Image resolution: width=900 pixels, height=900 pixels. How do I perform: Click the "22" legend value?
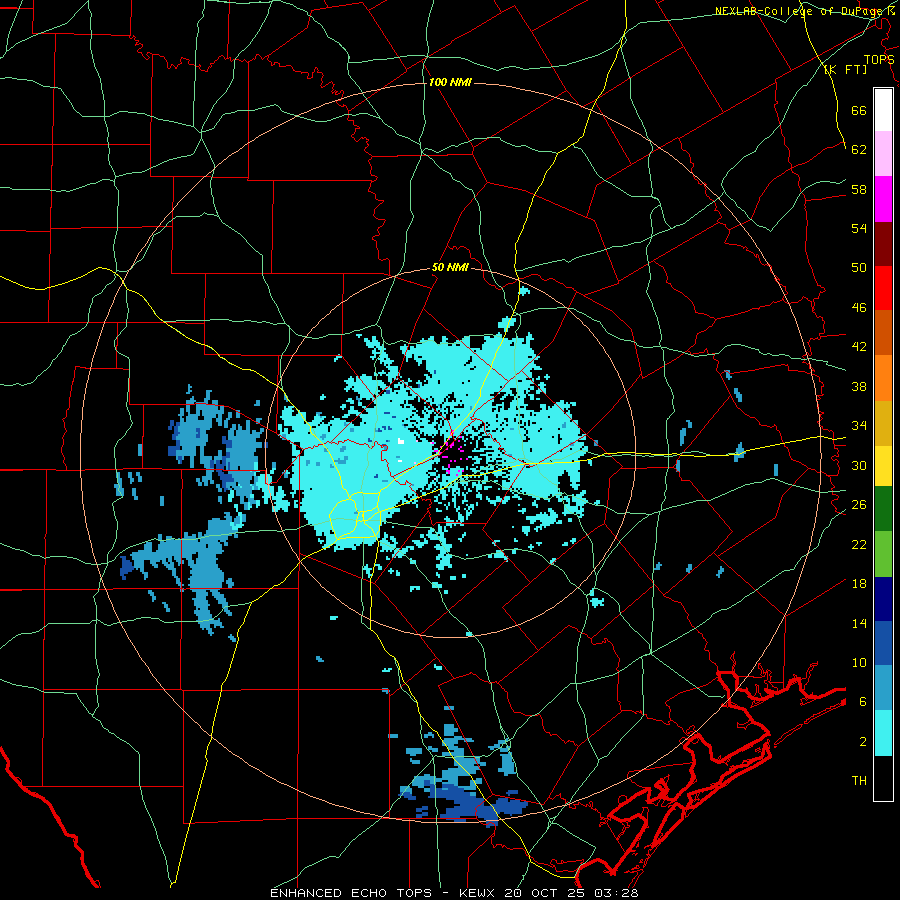(x=859, y=544)
